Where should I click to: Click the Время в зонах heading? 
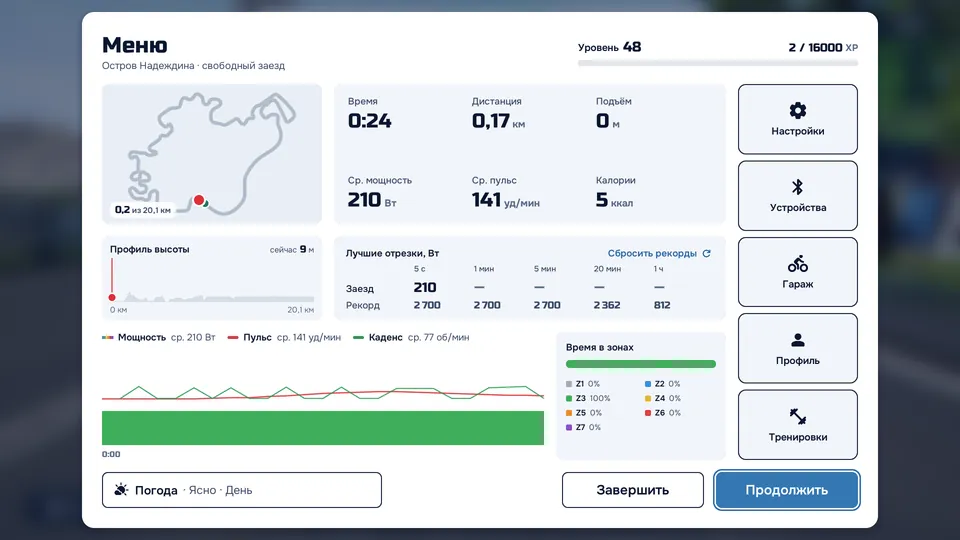tap(599, 347)
